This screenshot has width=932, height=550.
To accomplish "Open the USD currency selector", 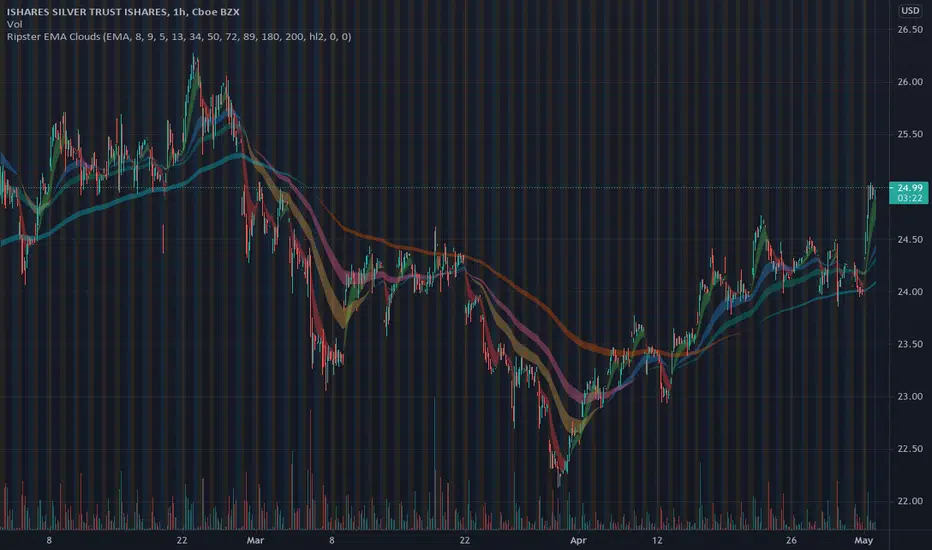I will [910, 11].
